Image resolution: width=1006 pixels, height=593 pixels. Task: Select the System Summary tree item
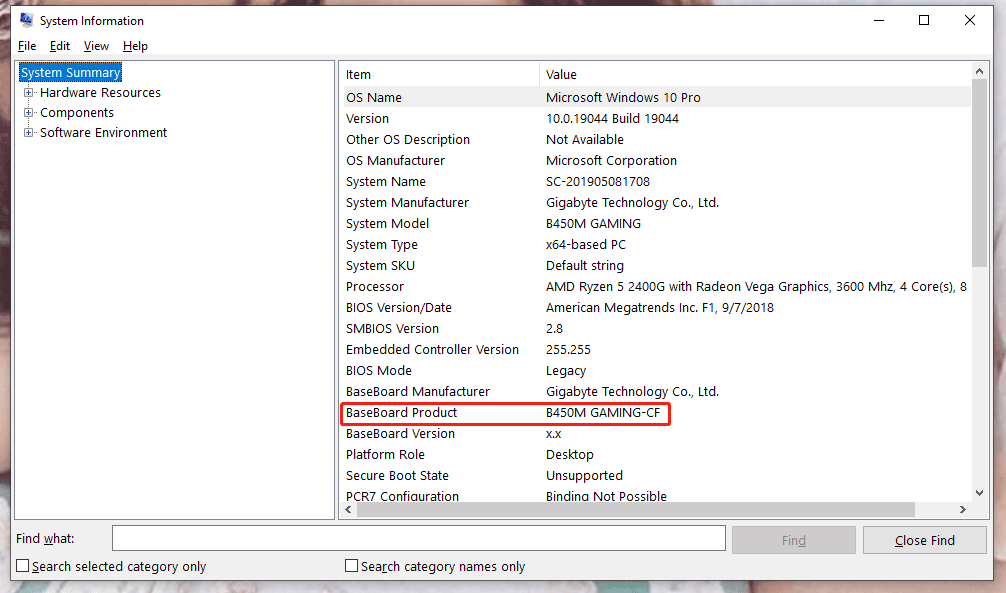pyautogui.click(x=70, y=72)
